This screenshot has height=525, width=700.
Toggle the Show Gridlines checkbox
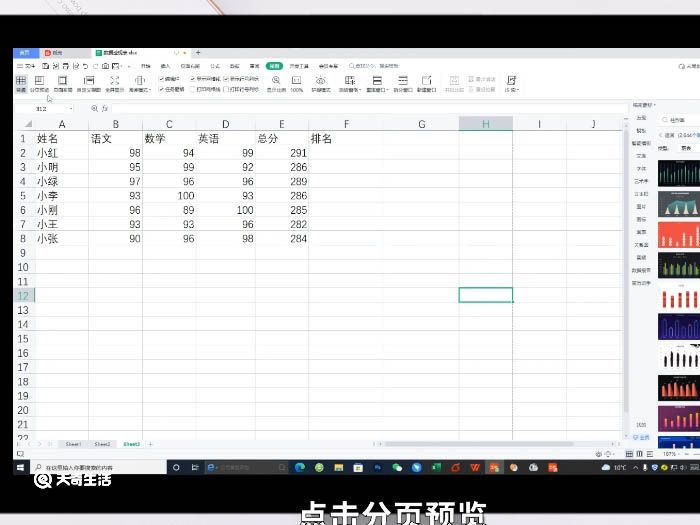pyautogui.click(x=205, y=79)
